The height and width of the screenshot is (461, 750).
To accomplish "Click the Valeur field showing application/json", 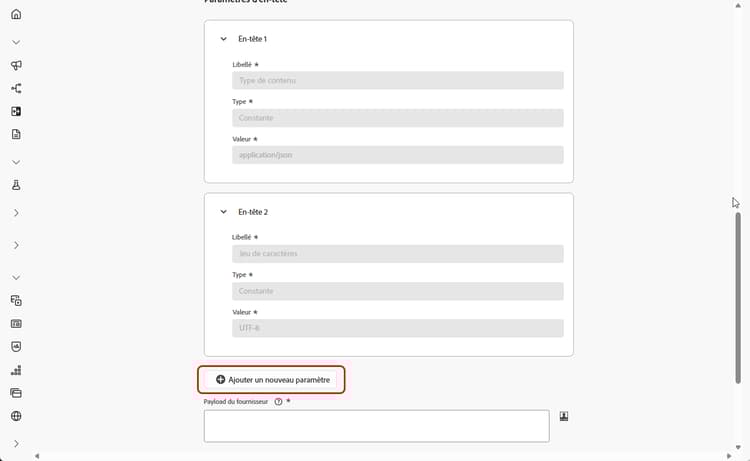I will click(397, 155).
